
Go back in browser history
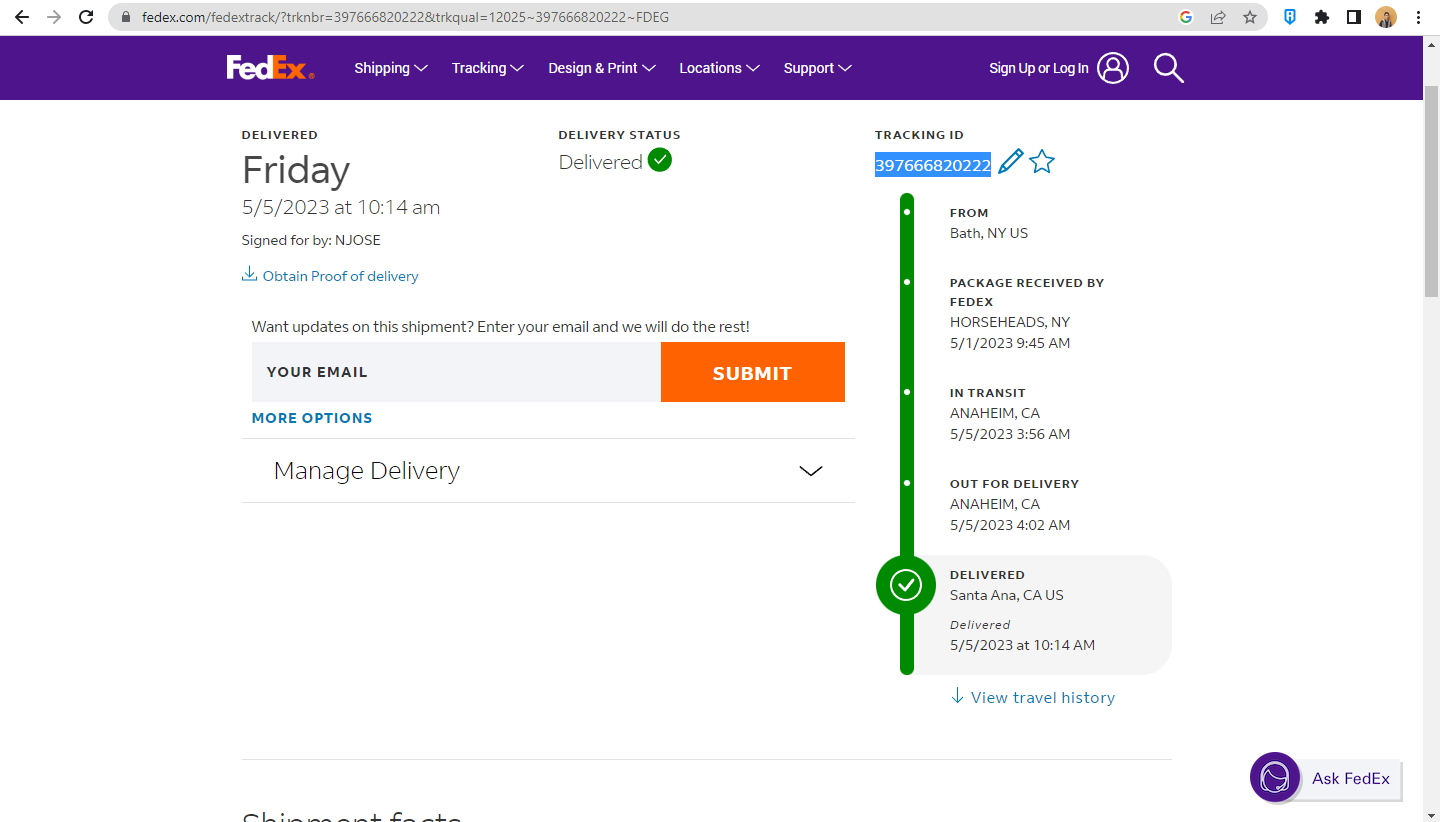[x=22, y=17]
